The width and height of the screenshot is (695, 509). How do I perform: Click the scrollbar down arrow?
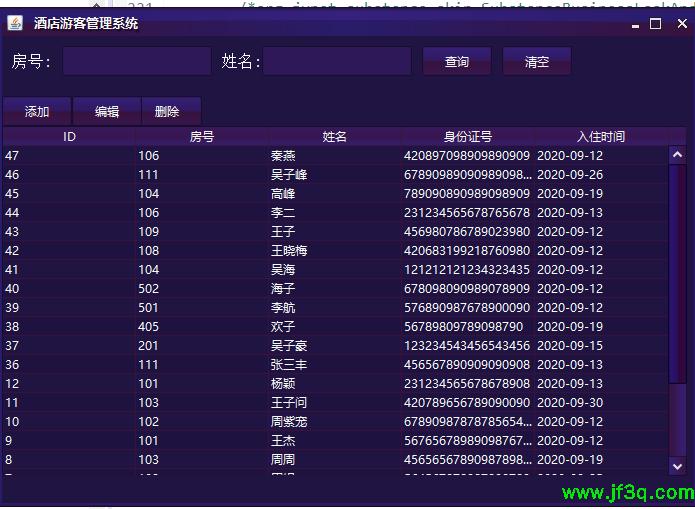[677, 466]
